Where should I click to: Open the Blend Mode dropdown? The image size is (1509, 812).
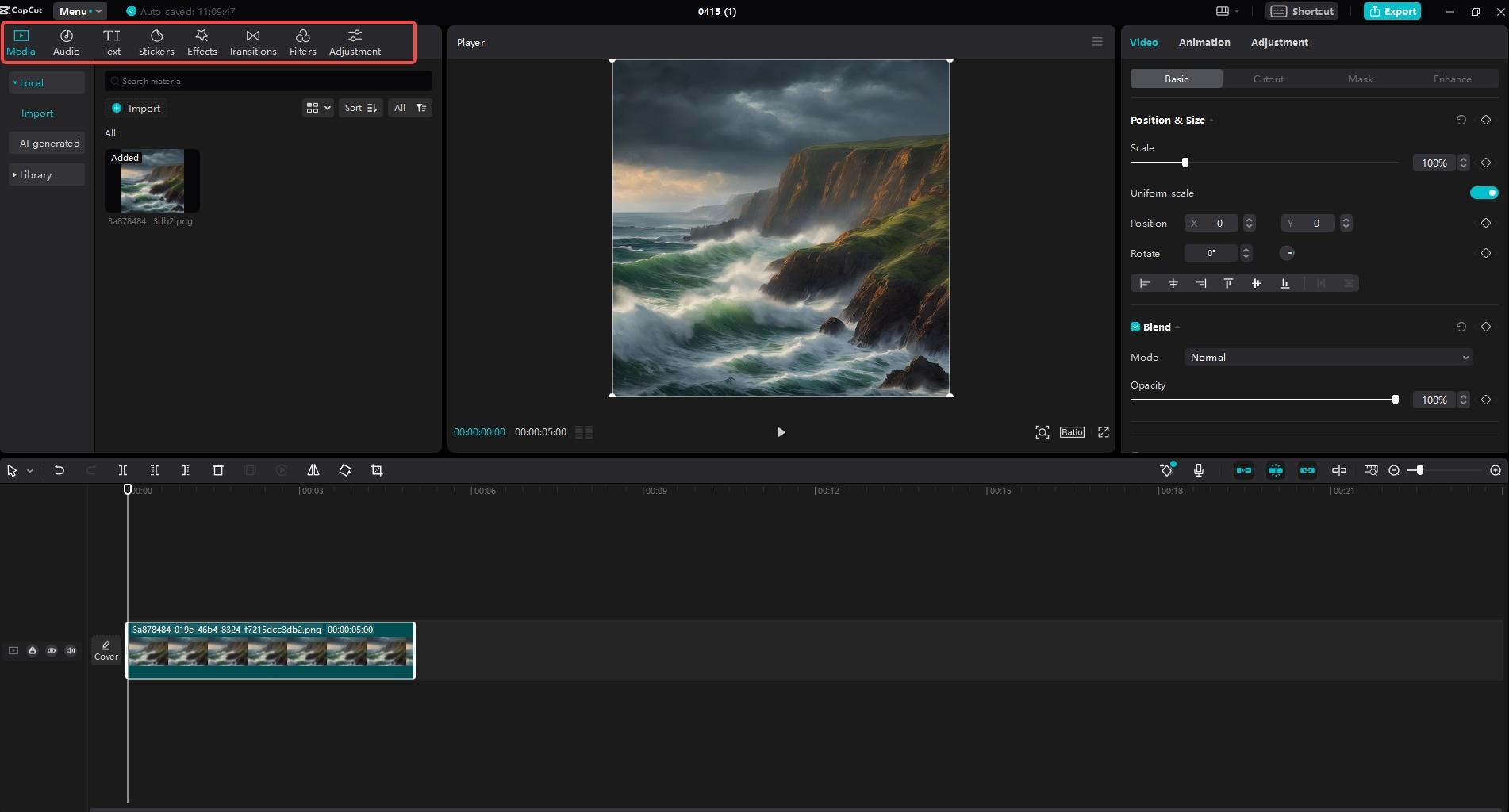pyautogui.click(x=1328, y=357)
